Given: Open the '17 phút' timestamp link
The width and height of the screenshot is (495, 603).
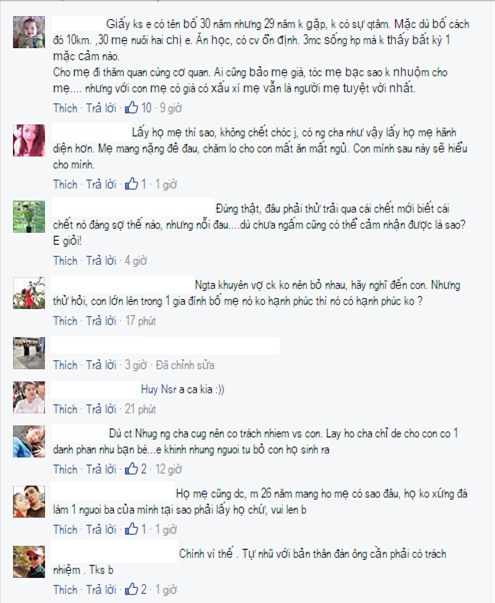Looking at the screenshot, I should coord(140,321).
